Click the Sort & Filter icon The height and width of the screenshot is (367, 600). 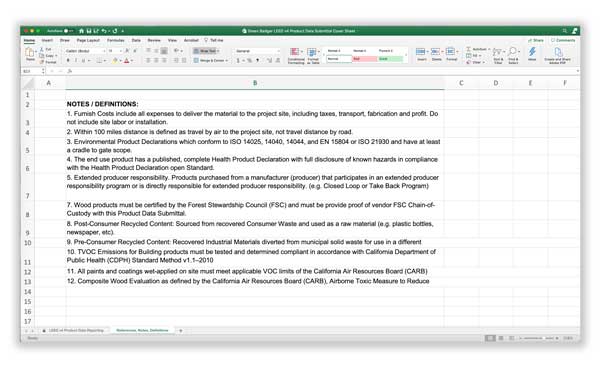[x=498, y=55]
